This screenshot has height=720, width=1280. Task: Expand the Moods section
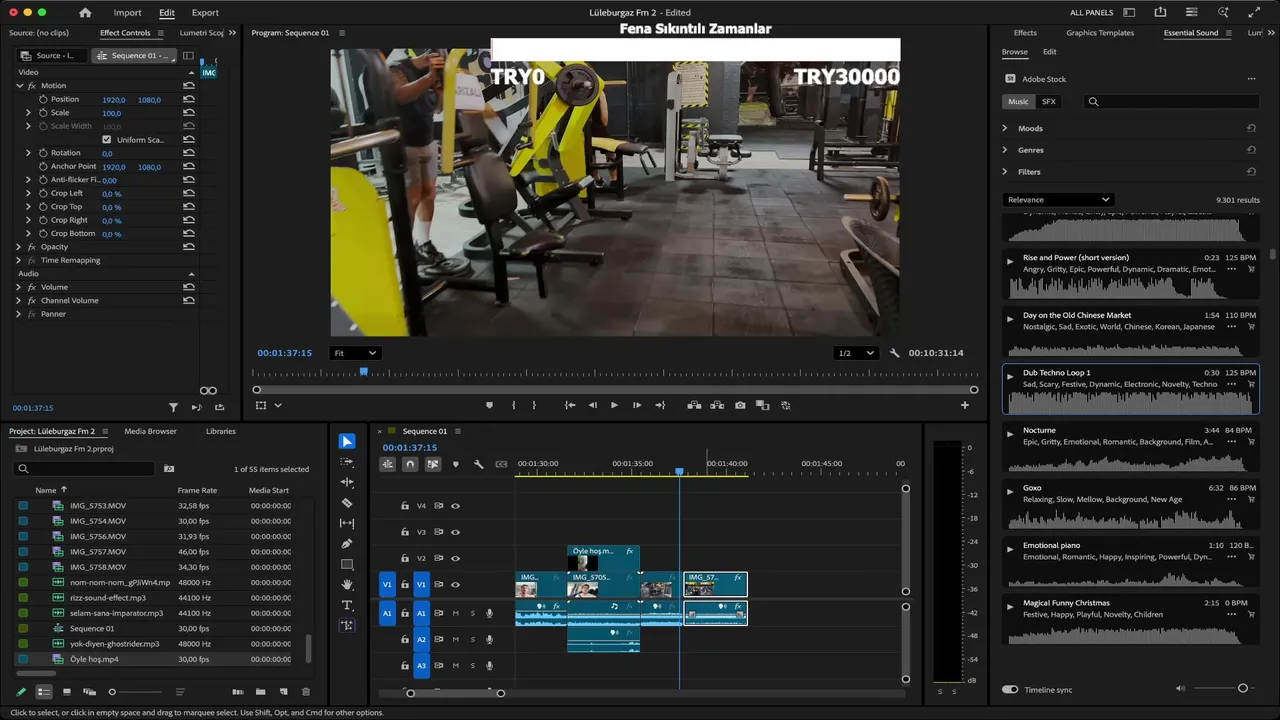1005,128
